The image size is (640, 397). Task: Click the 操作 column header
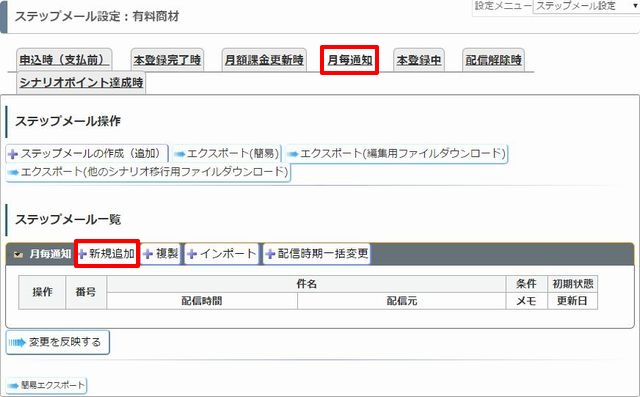(42, 292)
